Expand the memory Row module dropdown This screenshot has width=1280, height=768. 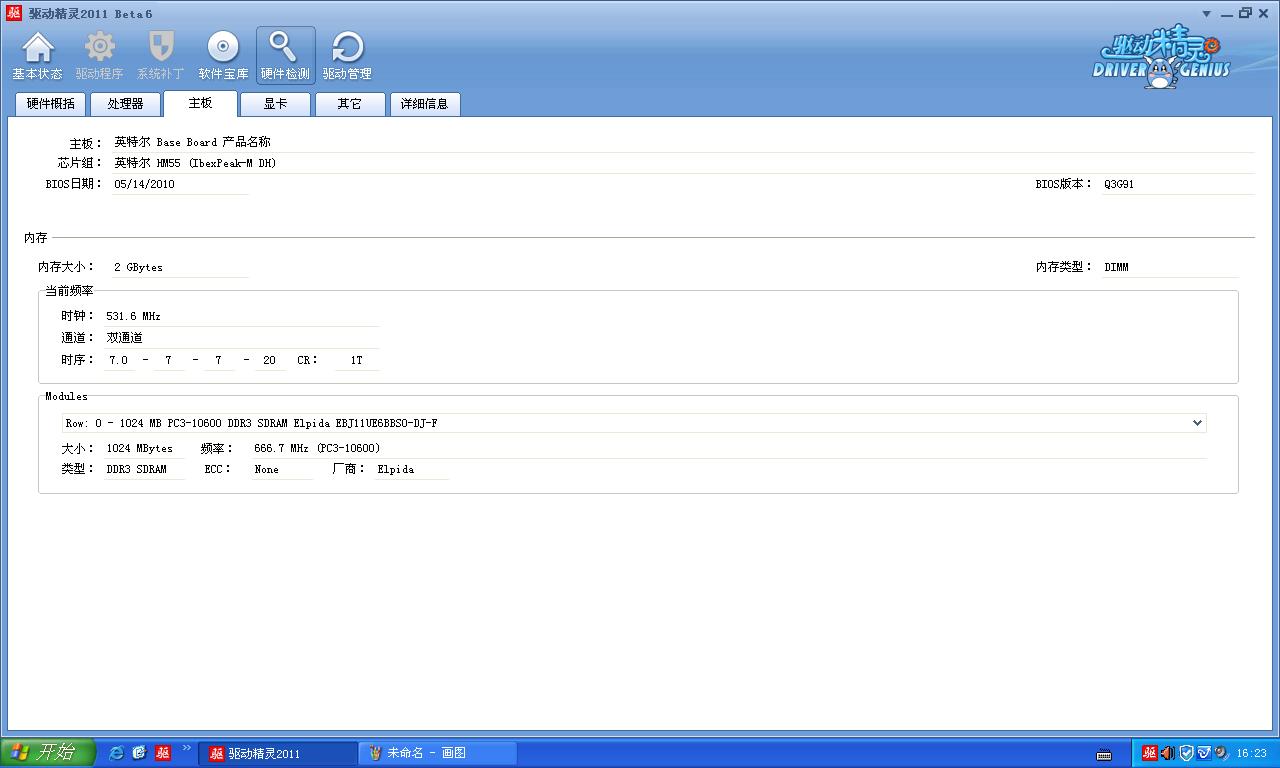point(1197,423)
